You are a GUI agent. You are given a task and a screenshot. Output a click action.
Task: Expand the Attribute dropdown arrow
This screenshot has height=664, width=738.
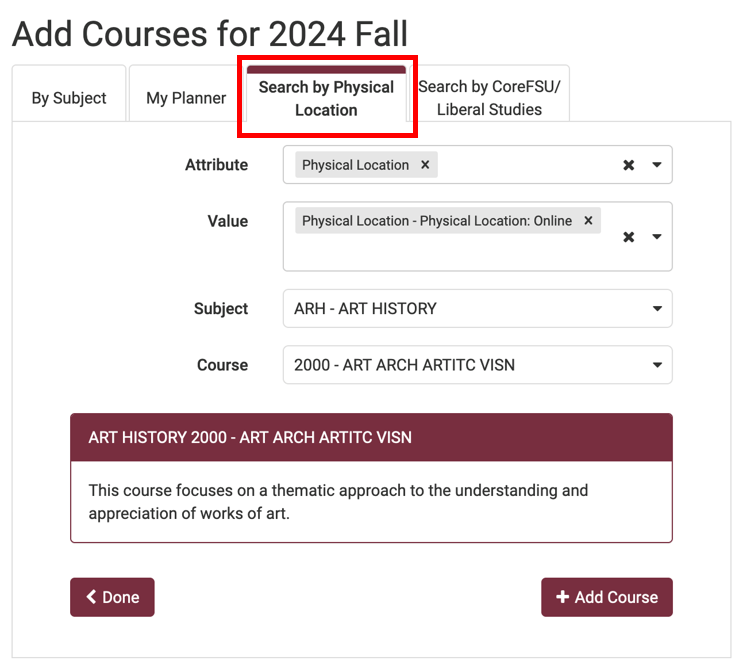point(657,165)
